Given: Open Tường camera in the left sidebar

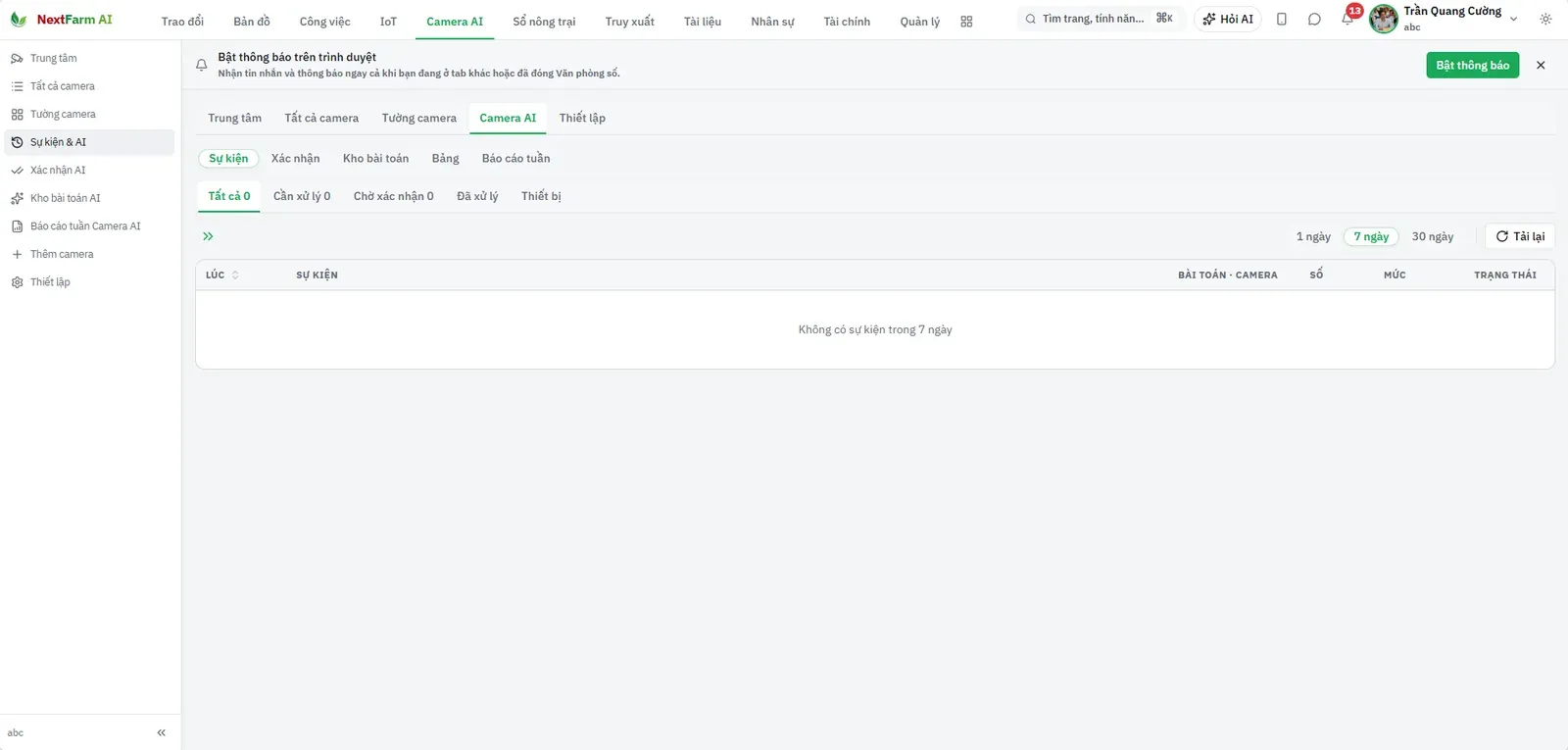Looking at the screenshot, I should tap(89, 115).
